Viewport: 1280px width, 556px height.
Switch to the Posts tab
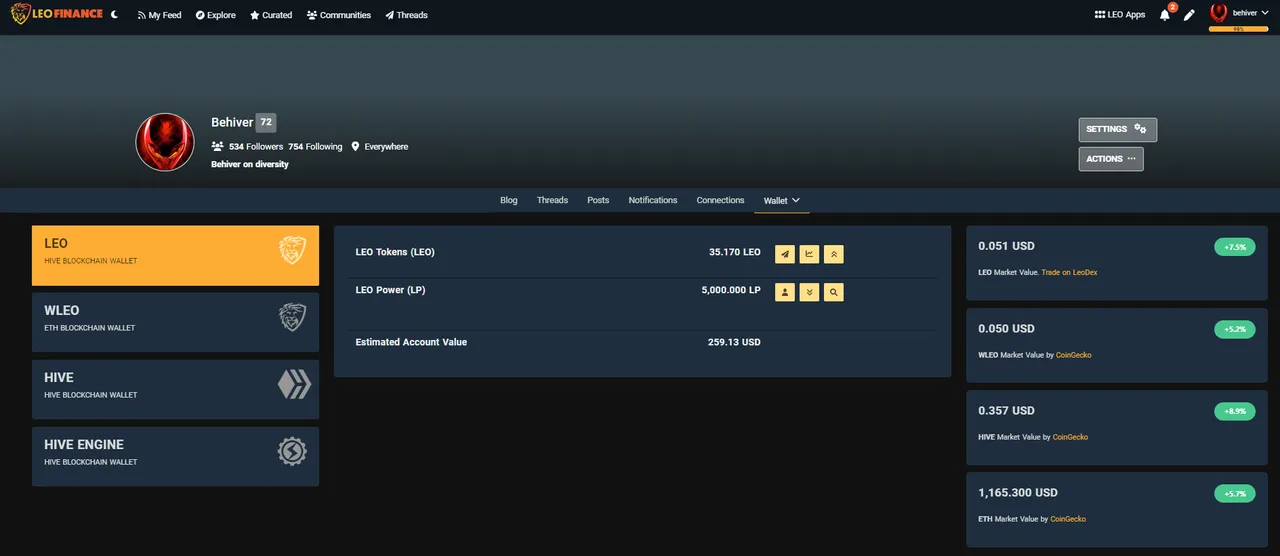coord(598,200)
